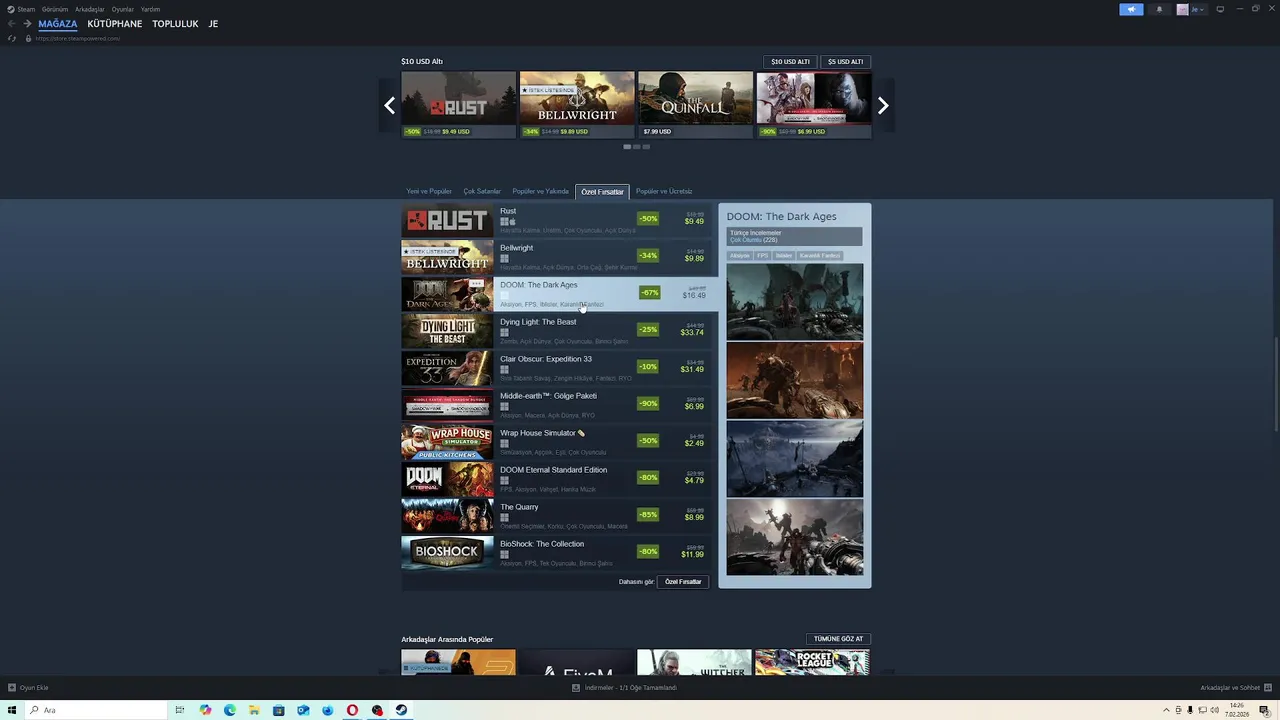Open the Görünüm menu
This screenshot has height=720, width=1280.
pyautogui.click(x=55, y=9)
